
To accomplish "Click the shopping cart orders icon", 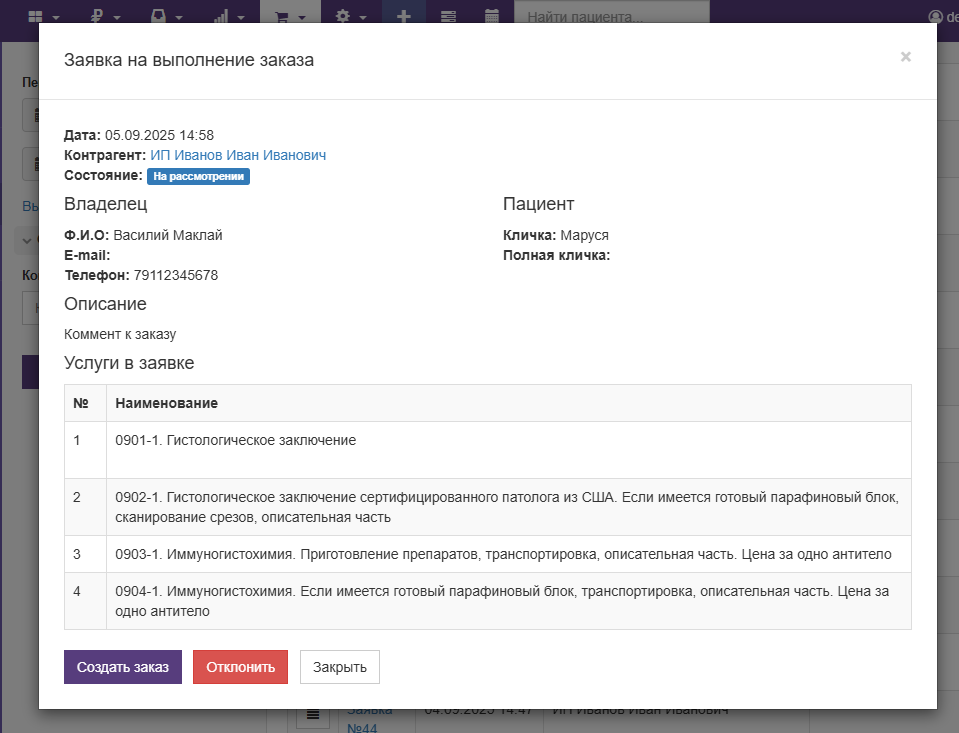I will [283, 17].
